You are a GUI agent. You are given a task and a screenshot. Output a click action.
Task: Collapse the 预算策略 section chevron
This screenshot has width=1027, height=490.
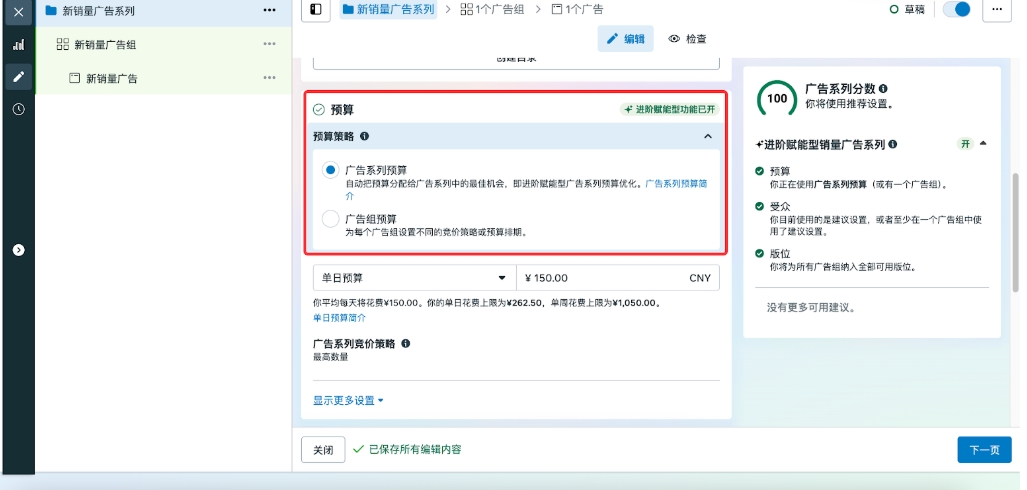pos(707,136)
